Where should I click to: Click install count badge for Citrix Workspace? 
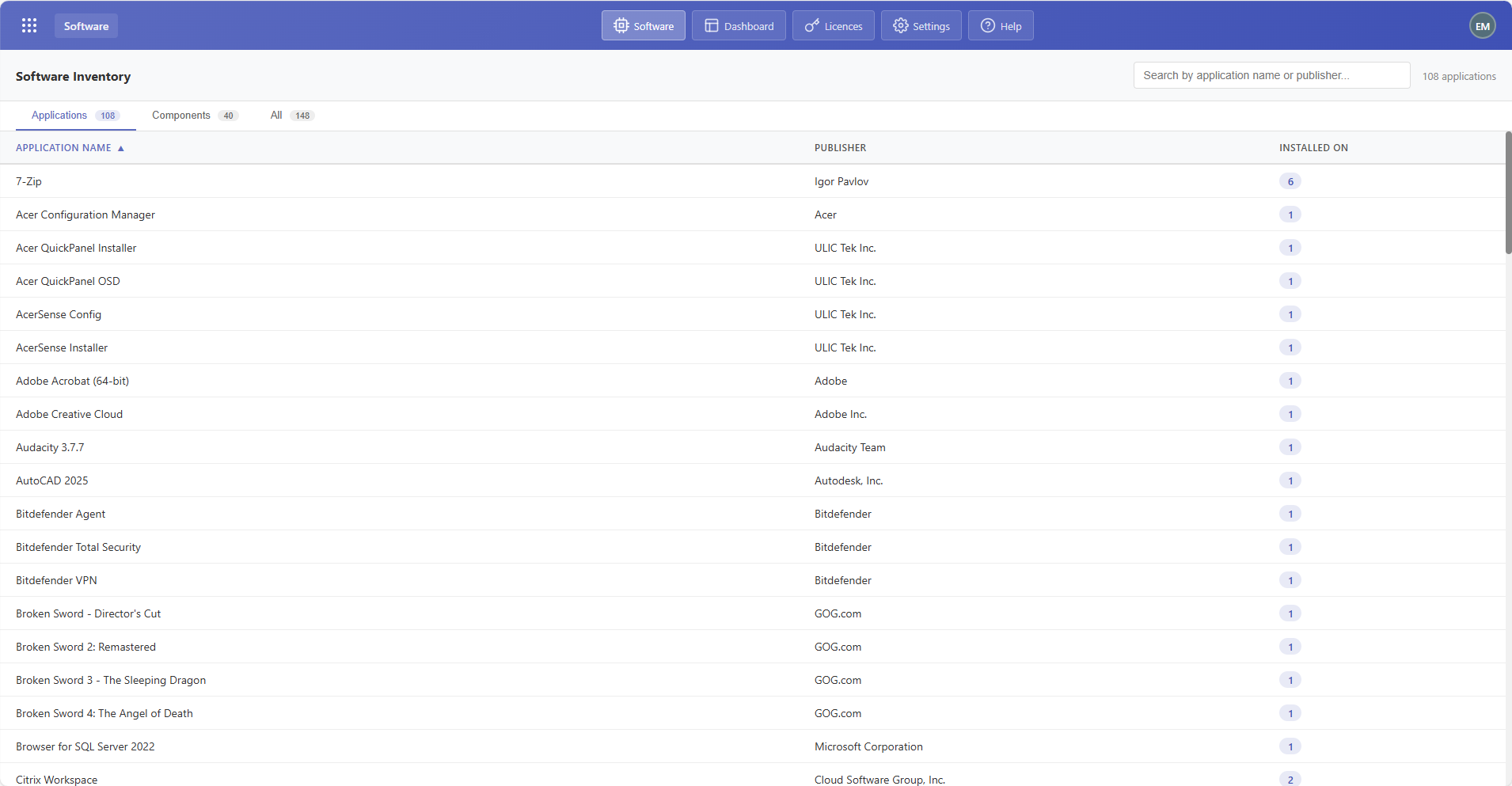(1290, 779)
